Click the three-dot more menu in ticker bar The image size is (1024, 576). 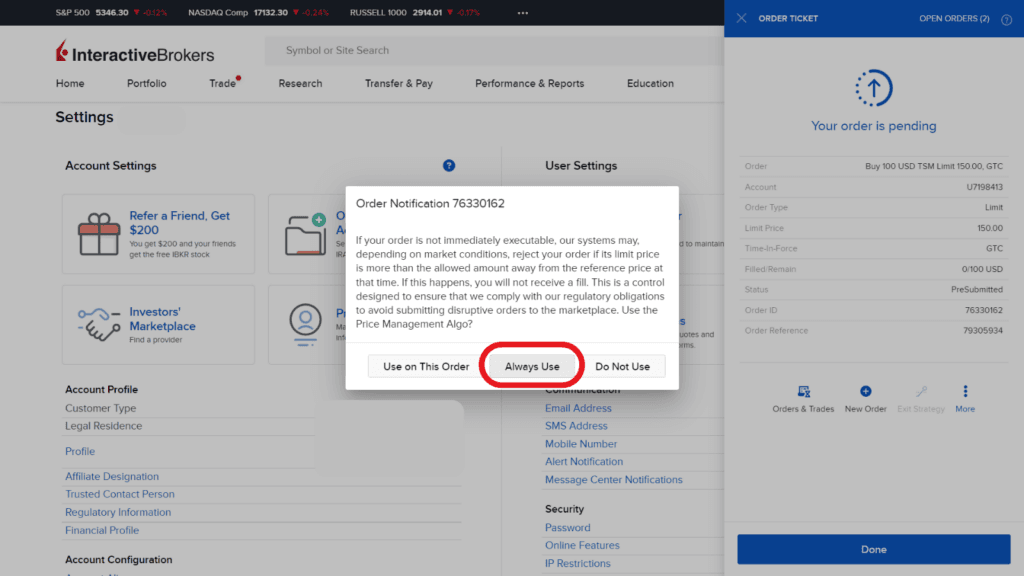tap(522, 12)
